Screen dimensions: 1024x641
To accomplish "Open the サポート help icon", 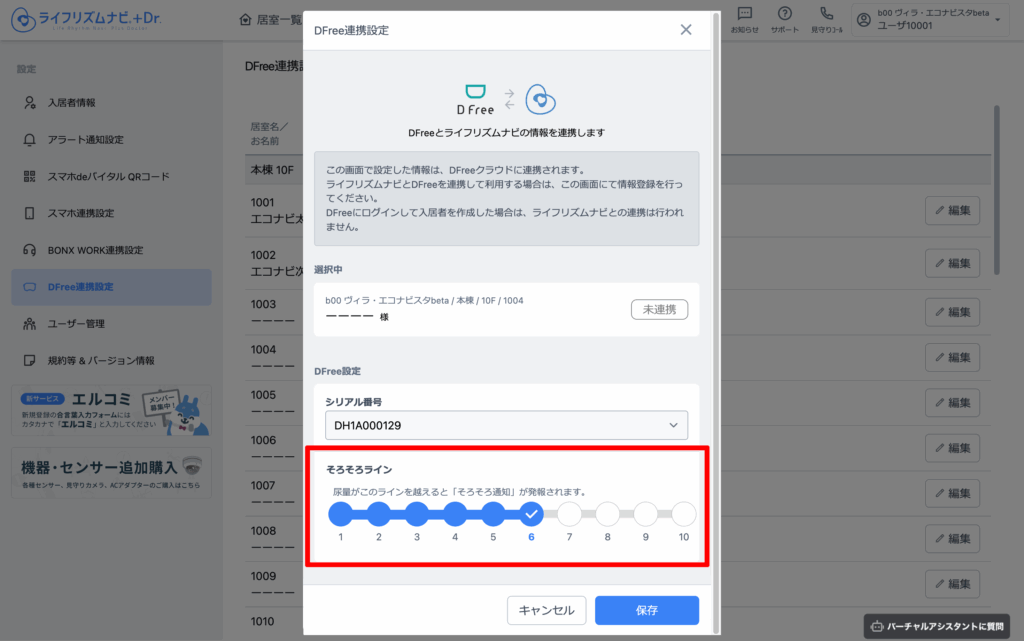I will [784, 14].
